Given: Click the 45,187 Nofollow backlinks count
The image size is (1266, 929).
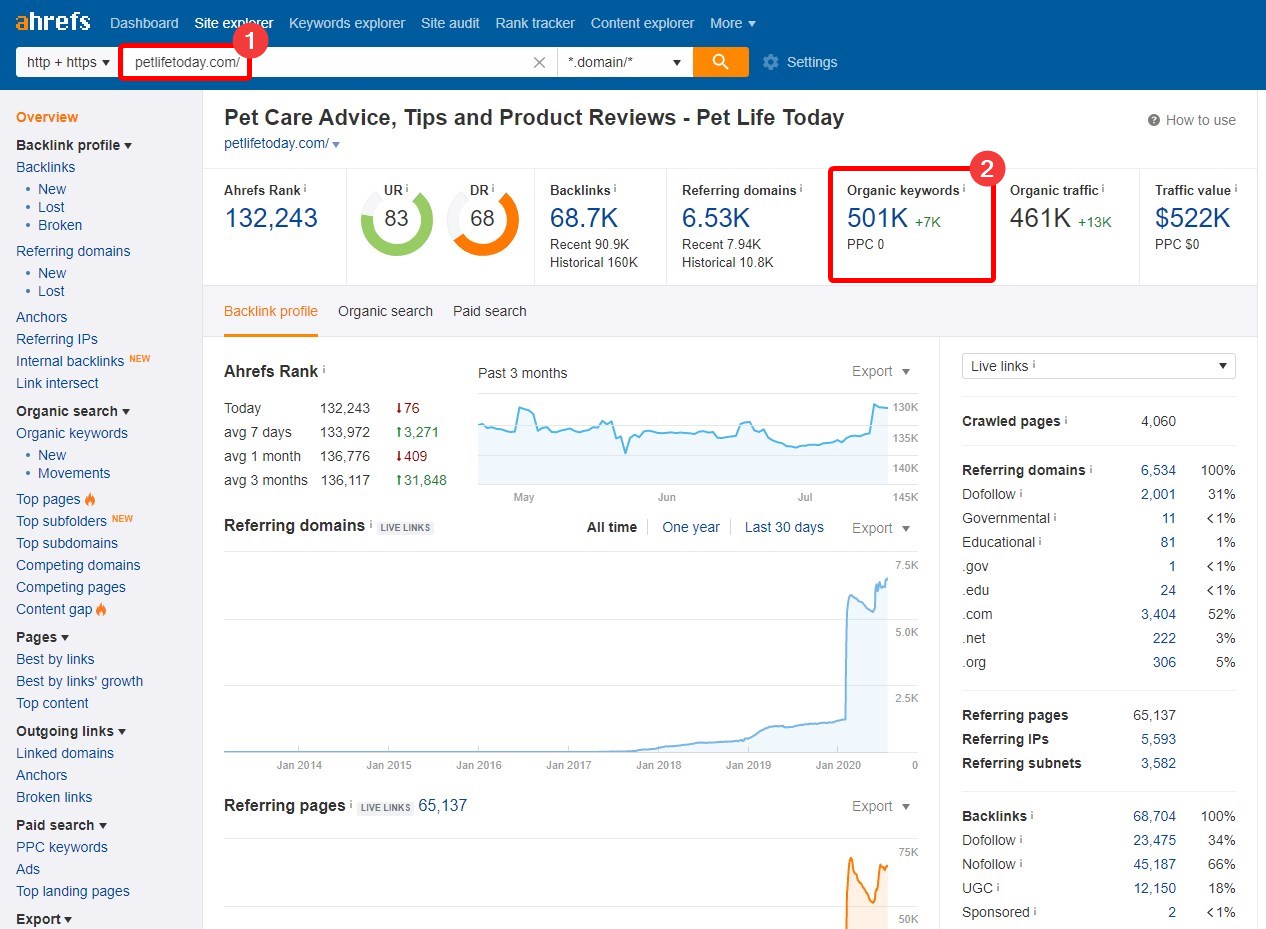Looking at the screenshot, I should (1154, 864).
